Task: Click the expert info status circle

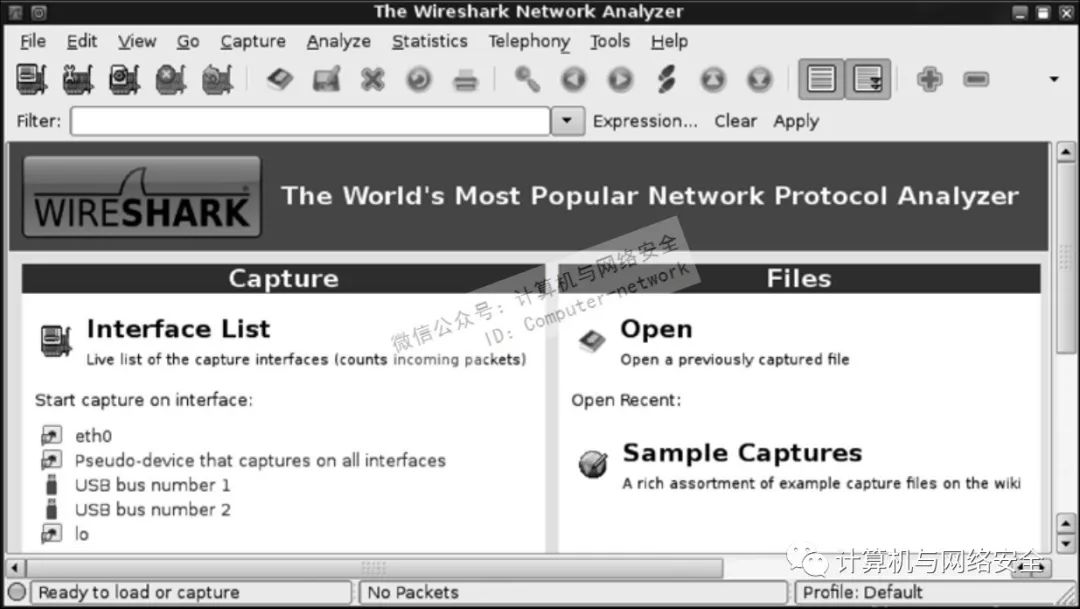Action: point(17,592)
